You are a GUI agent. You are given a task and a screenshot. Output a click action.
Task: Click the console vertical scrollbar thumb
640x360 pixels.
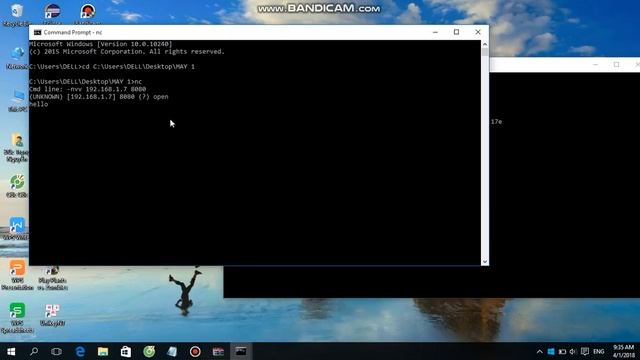pyautogui.click(x=485, y=52)
